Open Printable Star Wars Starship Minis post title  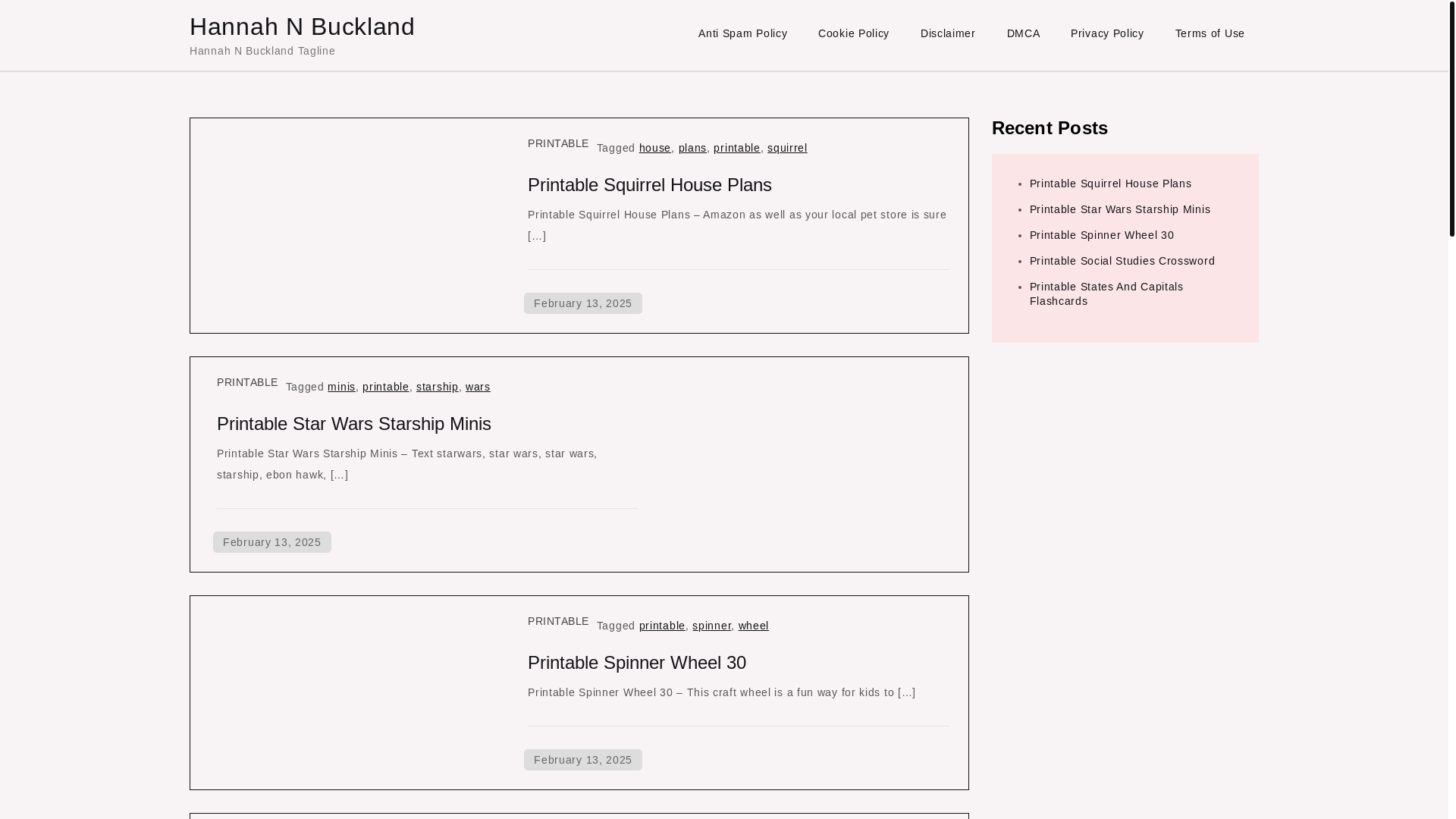click(353, 424)
